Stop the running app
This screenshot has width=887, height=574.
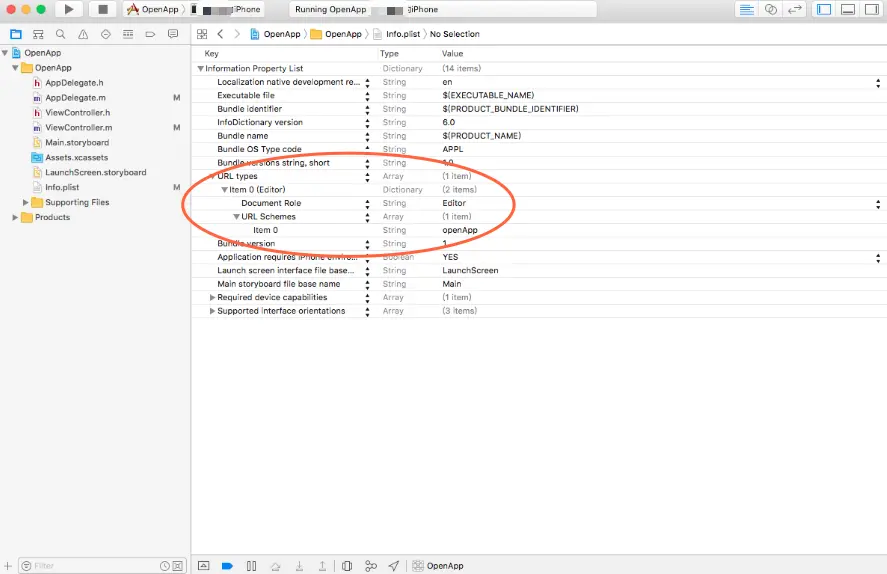(x=102, y=9)
